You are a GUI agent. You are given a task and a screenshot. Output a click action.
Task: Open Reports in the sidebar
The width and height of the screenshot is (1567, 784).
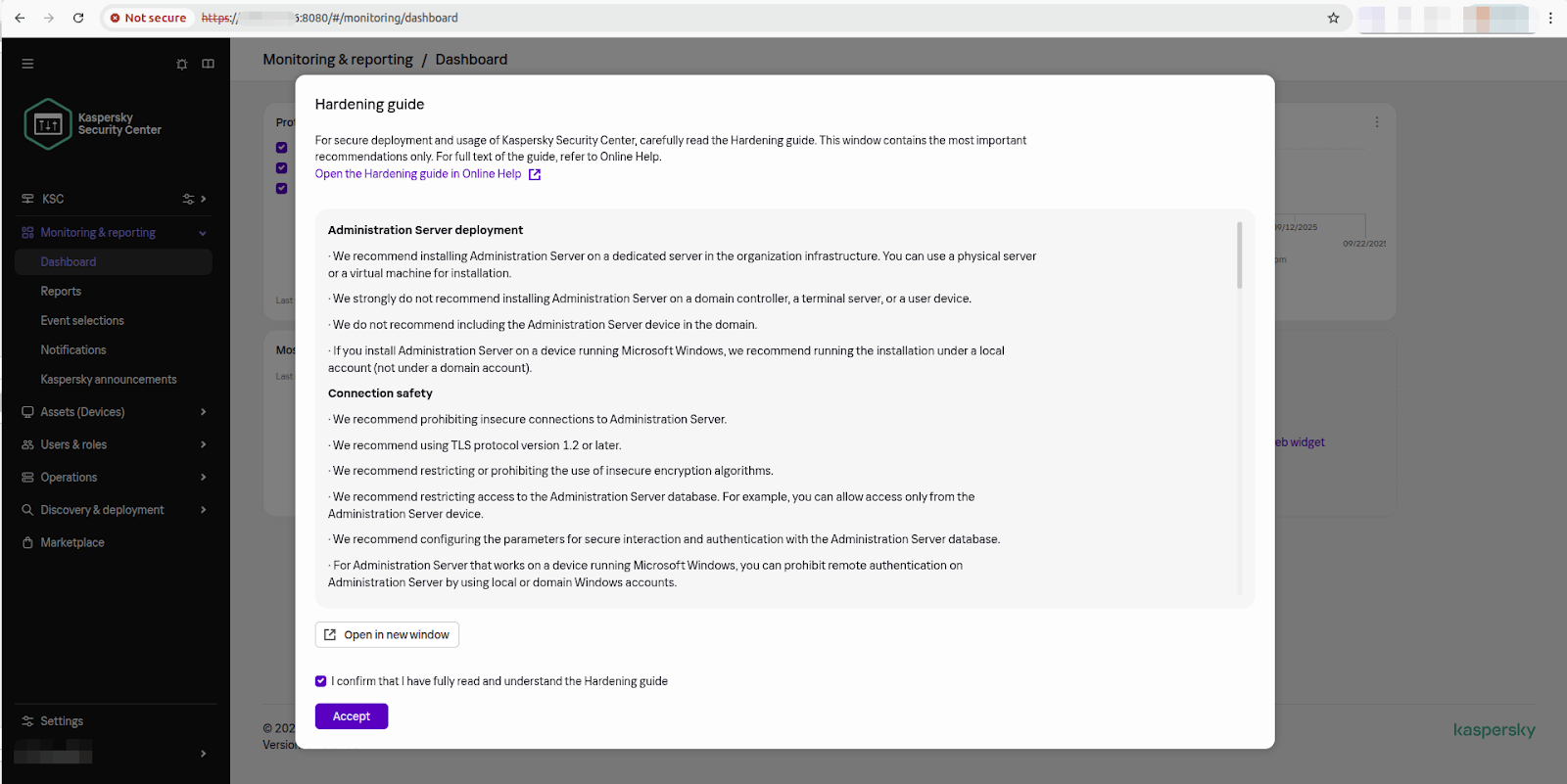tap(61, 292)
